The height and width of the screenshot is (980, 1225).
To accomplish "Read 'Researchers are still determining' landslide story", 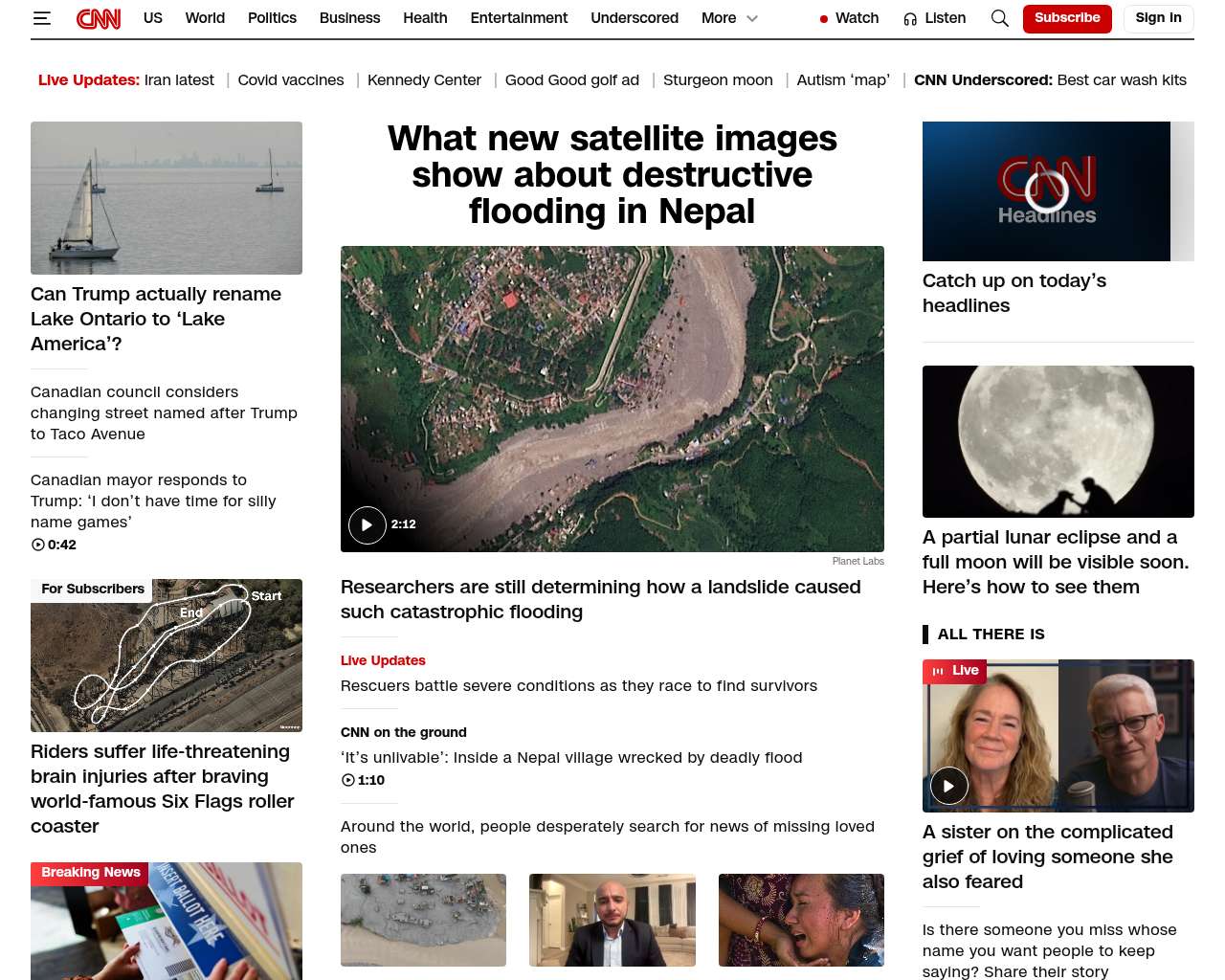I will pos(601,600).
